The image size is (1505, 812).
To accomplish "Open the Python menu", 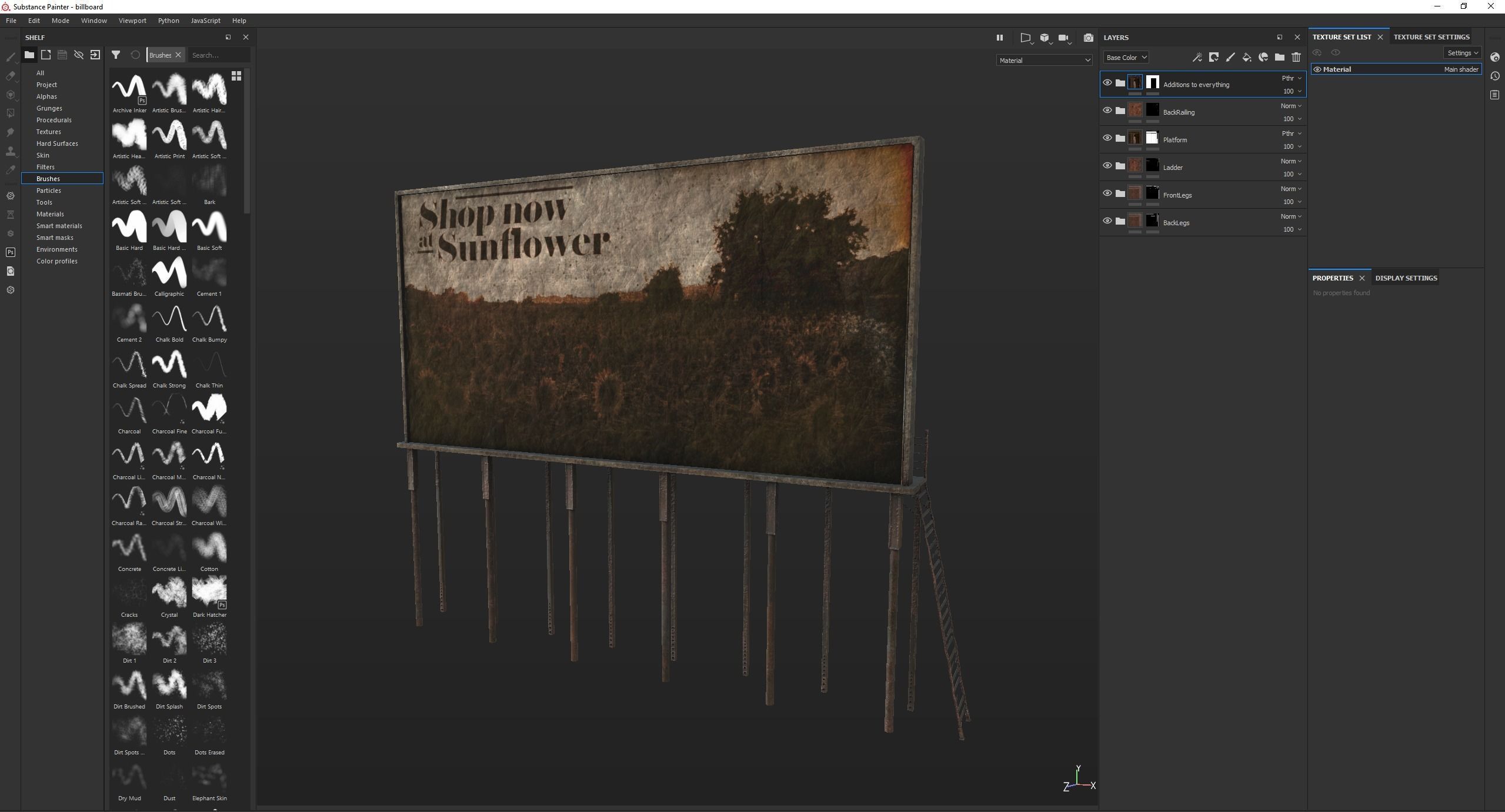I will [x=168, y=21].
